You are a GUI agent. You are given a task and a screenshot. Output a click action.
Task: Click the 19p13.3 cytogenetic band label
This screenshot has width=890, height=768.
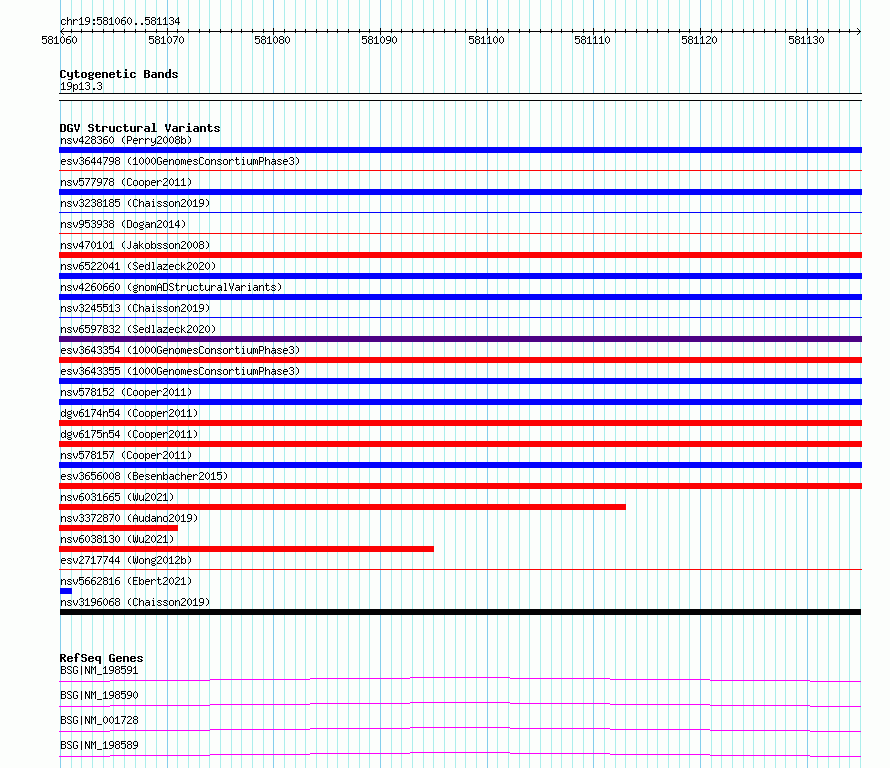pyautogui.click(x=81, y=86)
